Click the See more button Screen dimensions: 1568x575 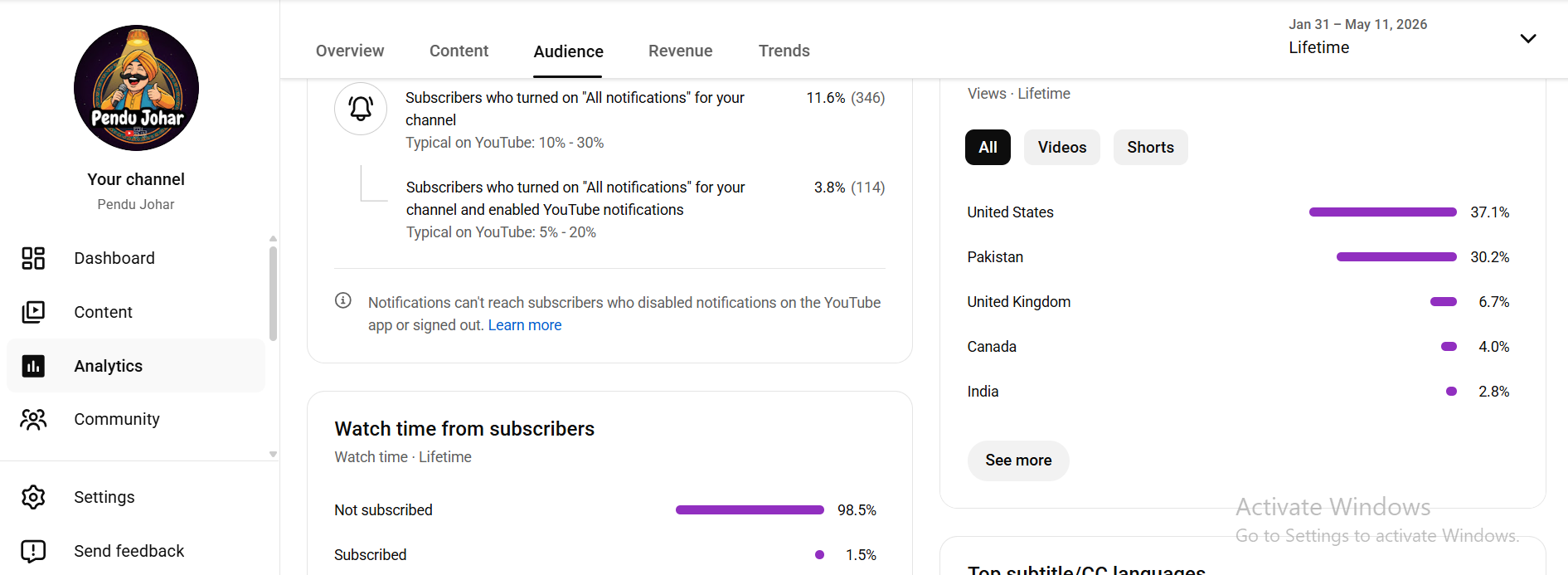[x=1018, y=460]
